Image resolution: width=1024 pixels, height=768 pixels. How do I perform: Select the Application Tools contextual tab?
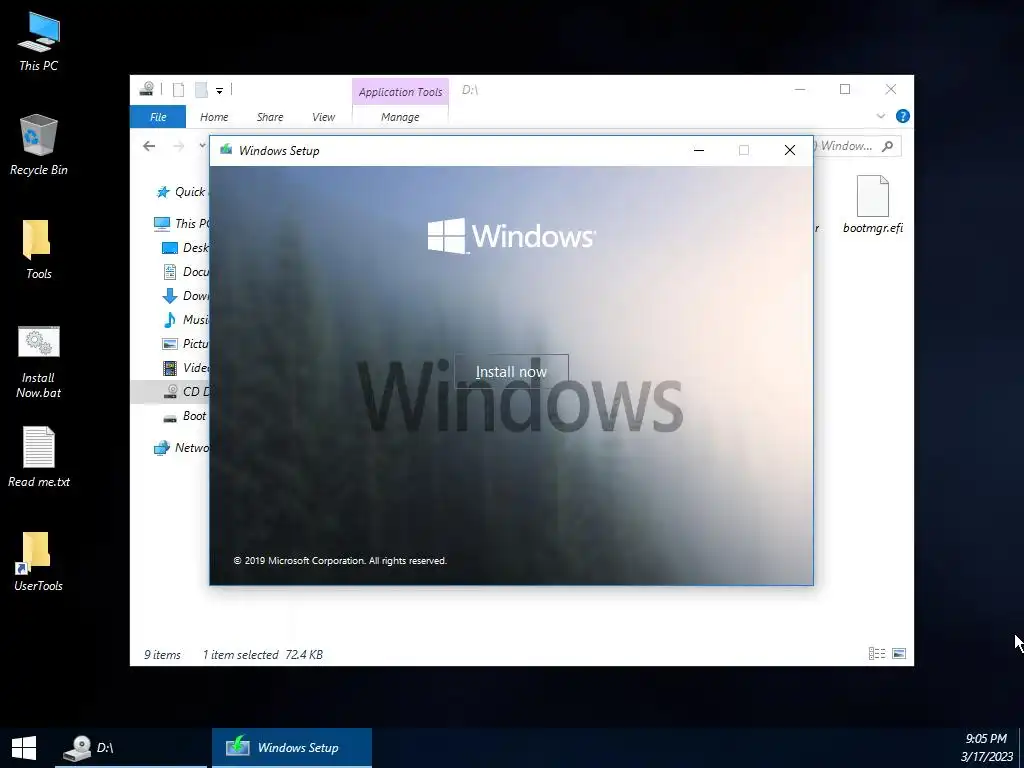pyautogui.click(x=400, y=91)
